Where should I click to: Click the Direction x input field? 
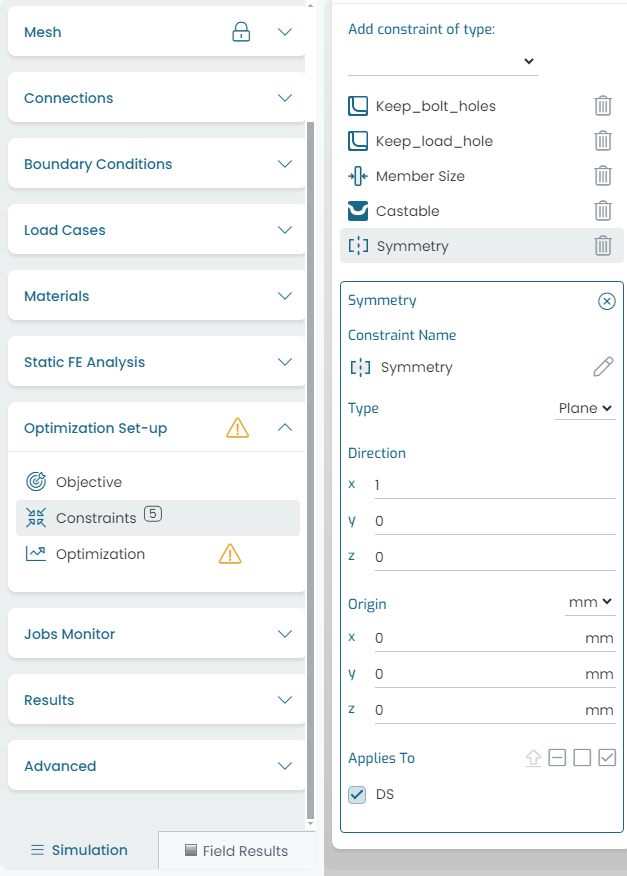pyautogui.click(x=495, y=485)
